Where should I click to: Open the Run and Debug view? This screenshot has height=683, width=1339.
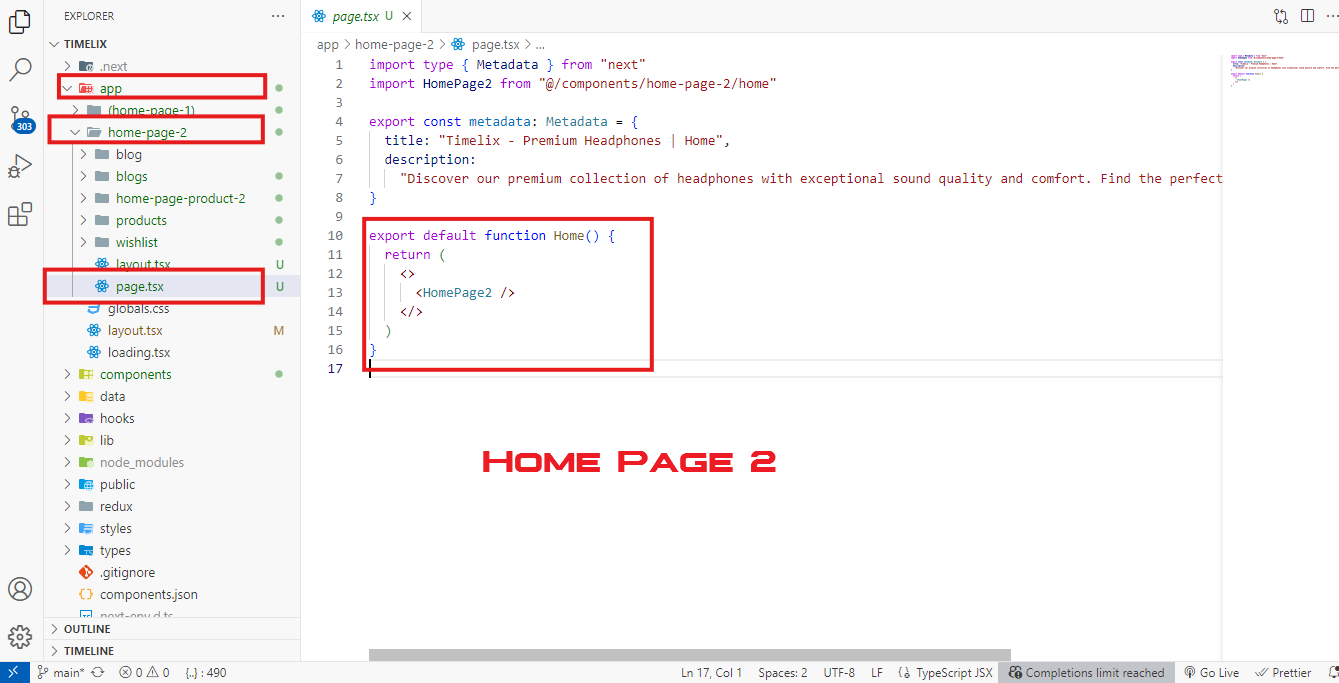[x=21, y=167]
